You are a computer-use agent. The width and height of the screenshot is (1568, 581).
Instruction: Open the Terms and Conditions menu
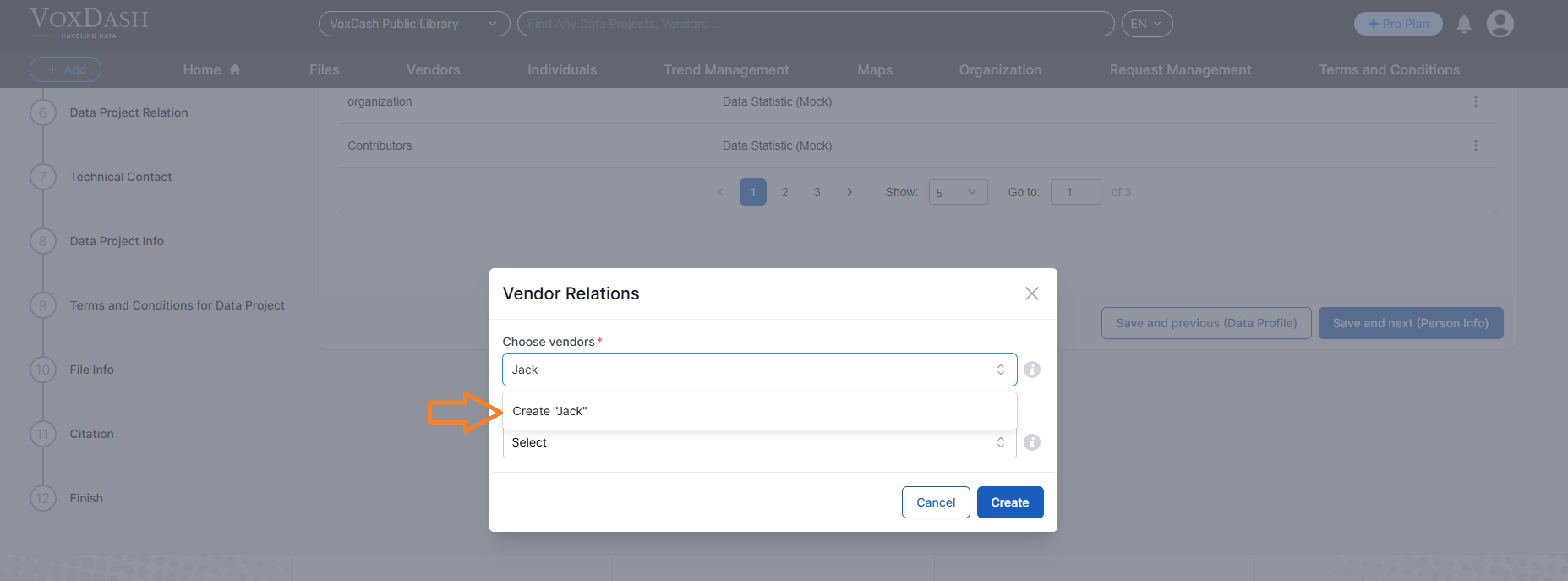1390,69
